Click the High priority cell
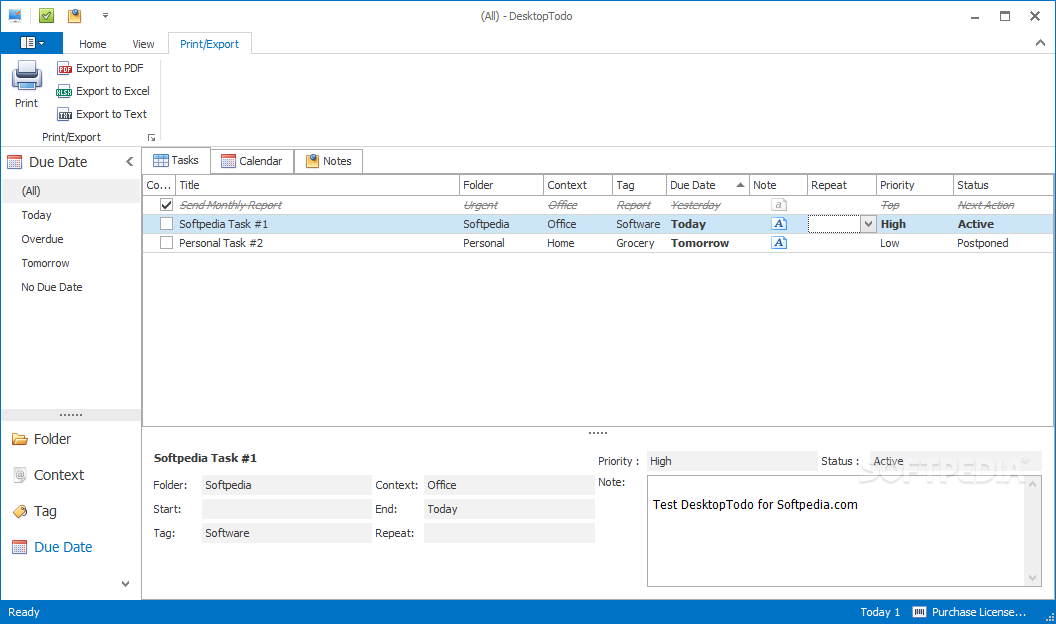1056x624 pixels. [x=915, y=224]
